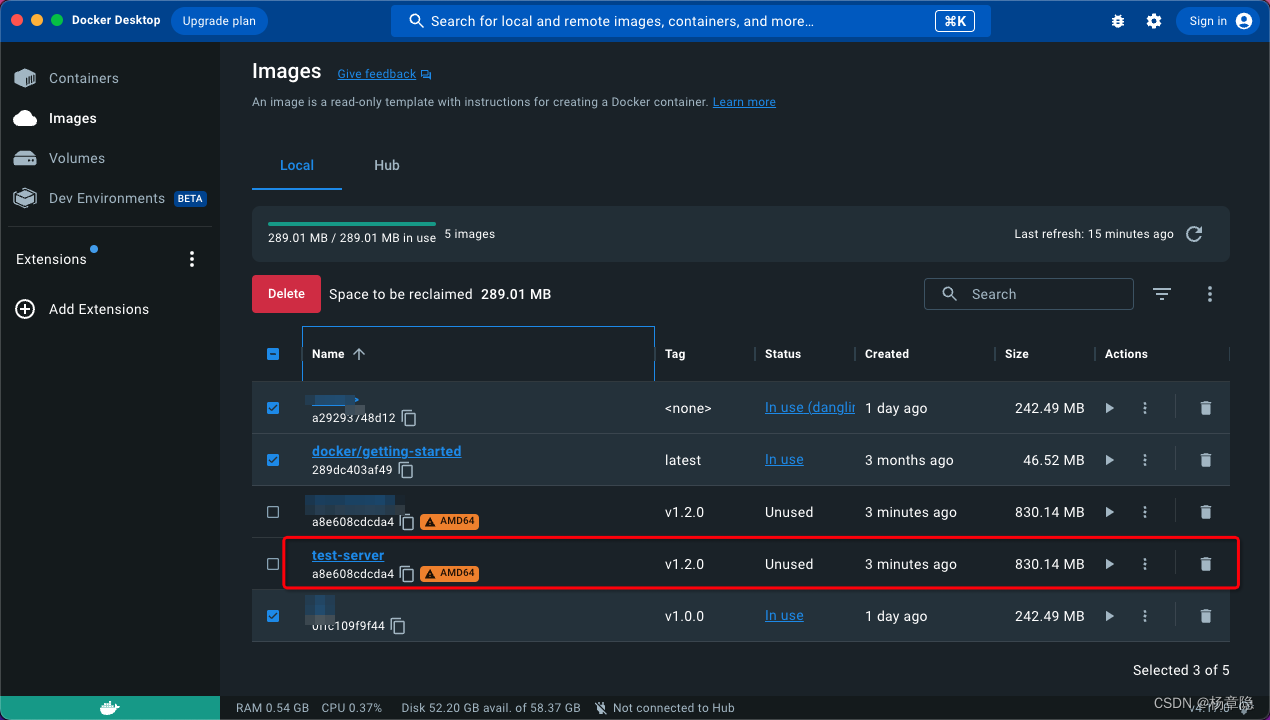Open Settings gear icon in title bar
The height and width of the screenshot is (720, 1270).
click(x=1154, y=21)
